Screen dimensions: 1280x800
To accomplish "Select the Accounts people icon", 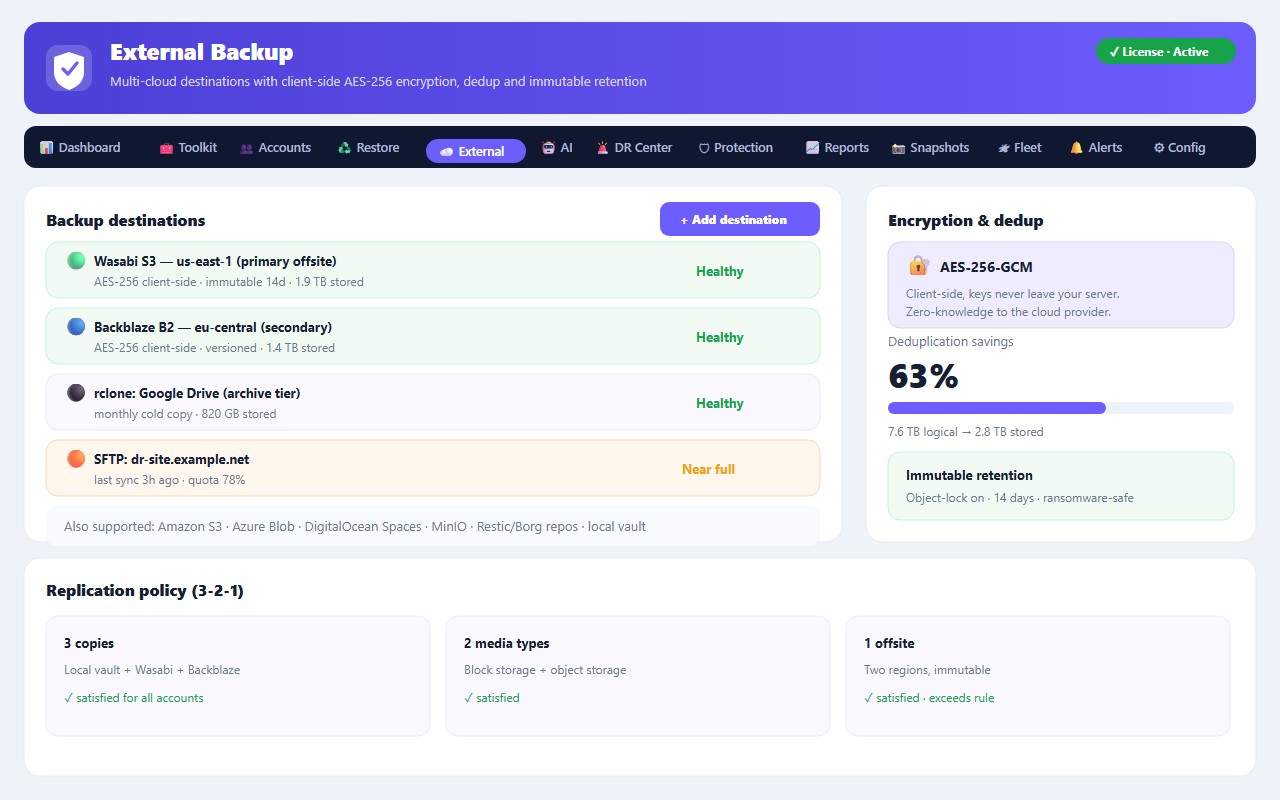I will (247, 148).
